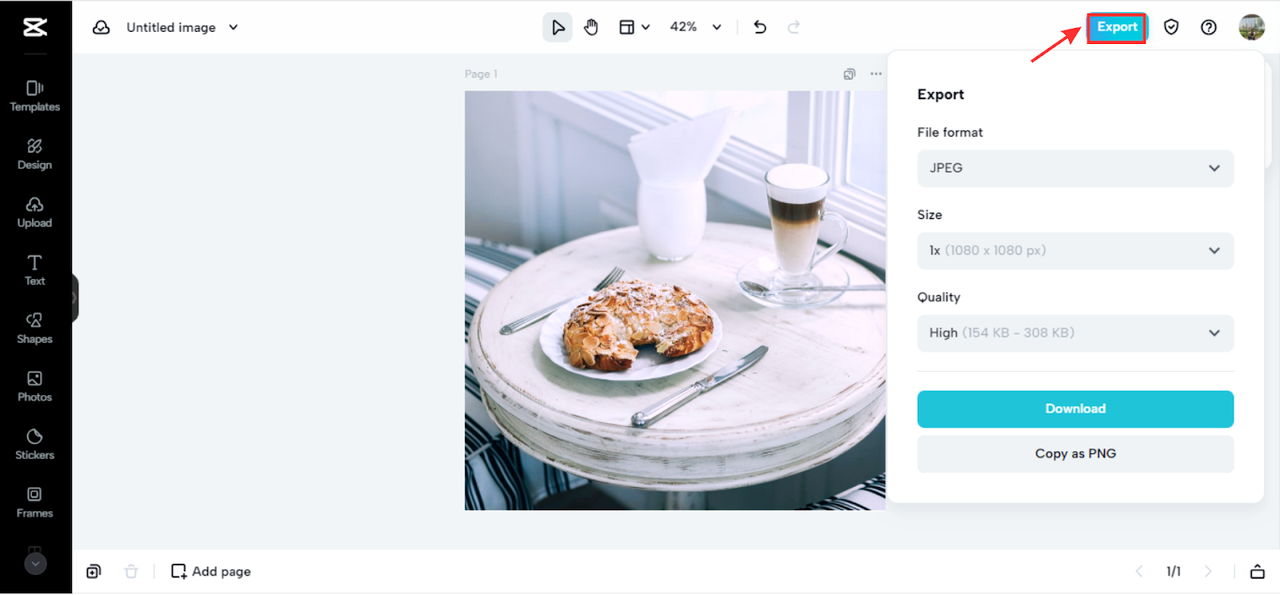This screenshot has height=595, width=1280.
Task: Click the CapCut logo icon
Action: pyautogui.click(x=35, y=27)
